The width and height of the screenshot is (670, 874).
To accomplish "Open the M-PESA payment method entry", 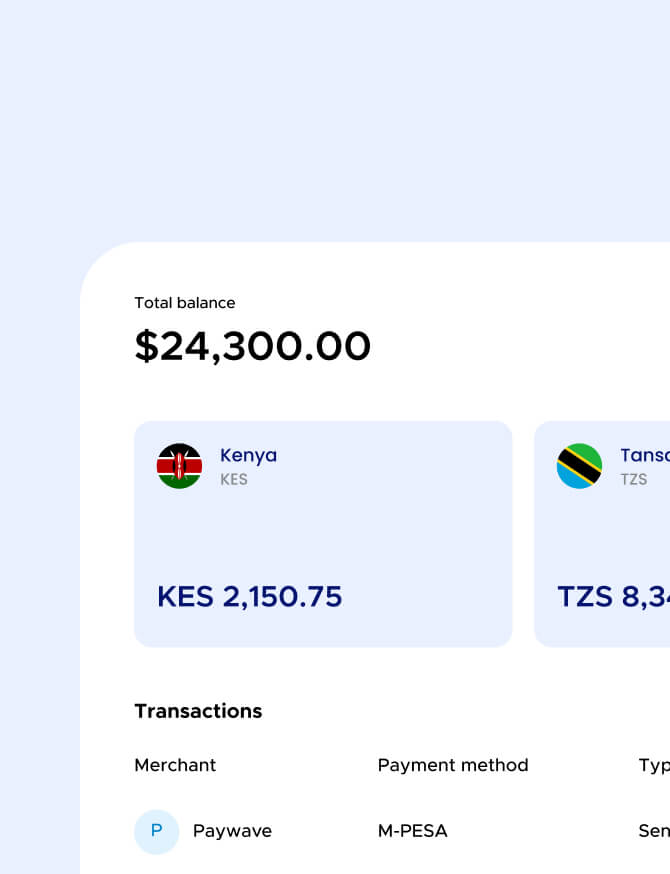I will (x=413, y=831).
